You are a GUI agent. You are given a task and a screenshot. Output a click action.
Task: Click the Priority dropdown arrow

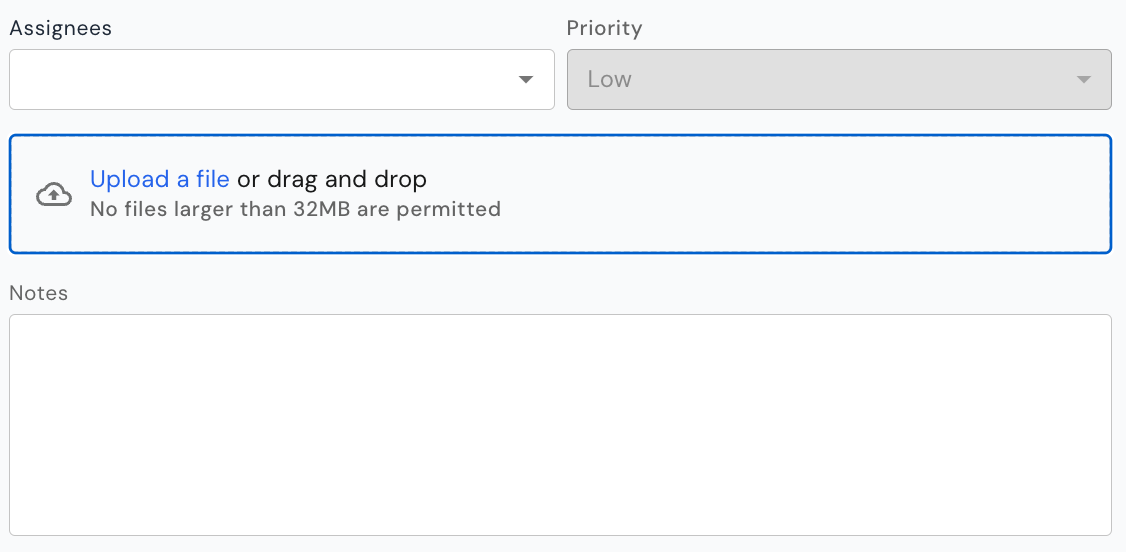[x=1084, y=80]
